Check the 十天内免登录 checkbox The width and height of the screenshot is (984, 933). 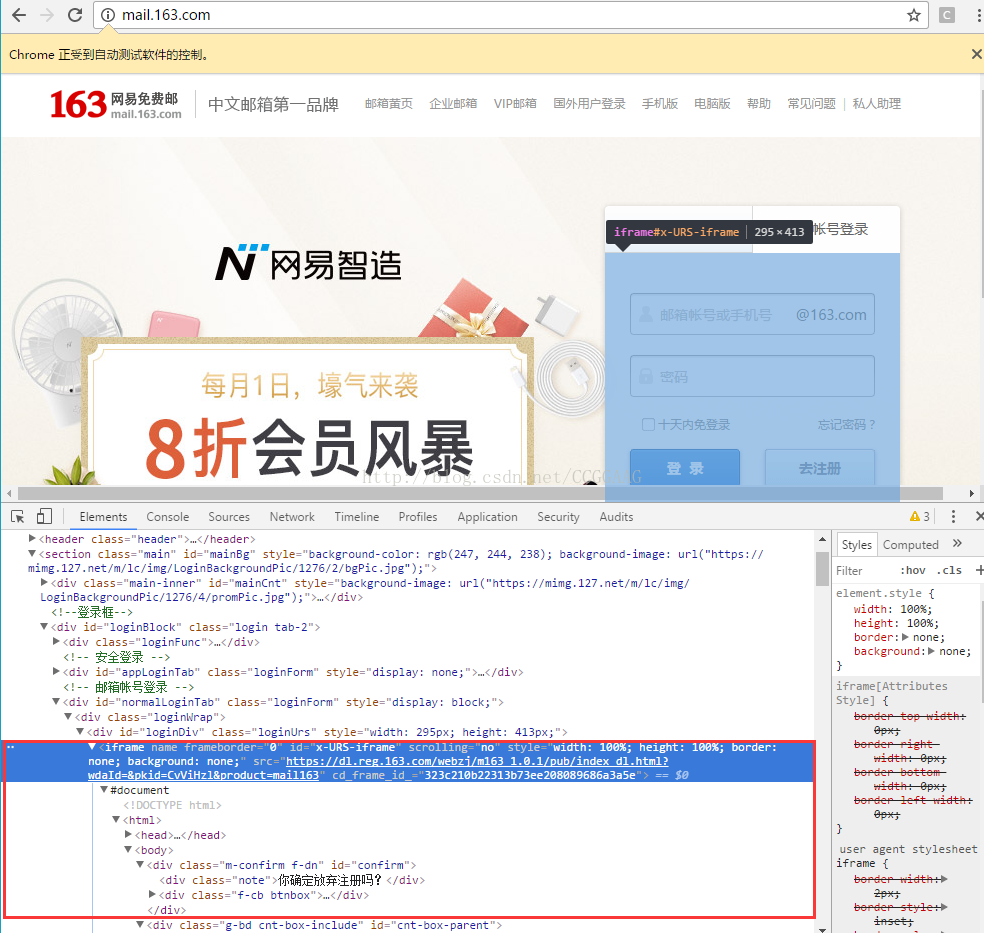648,425
